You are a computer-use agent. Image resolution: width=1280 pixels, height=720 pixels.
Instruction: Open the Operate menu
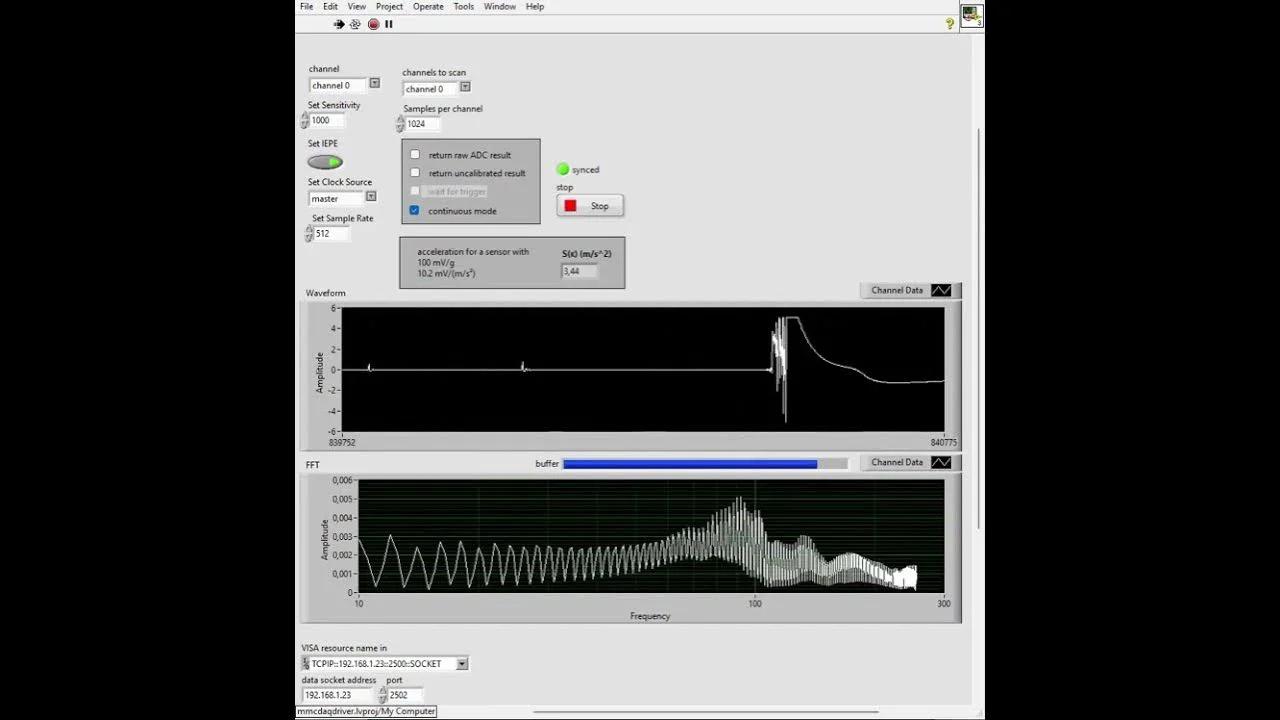coord(428,7)
